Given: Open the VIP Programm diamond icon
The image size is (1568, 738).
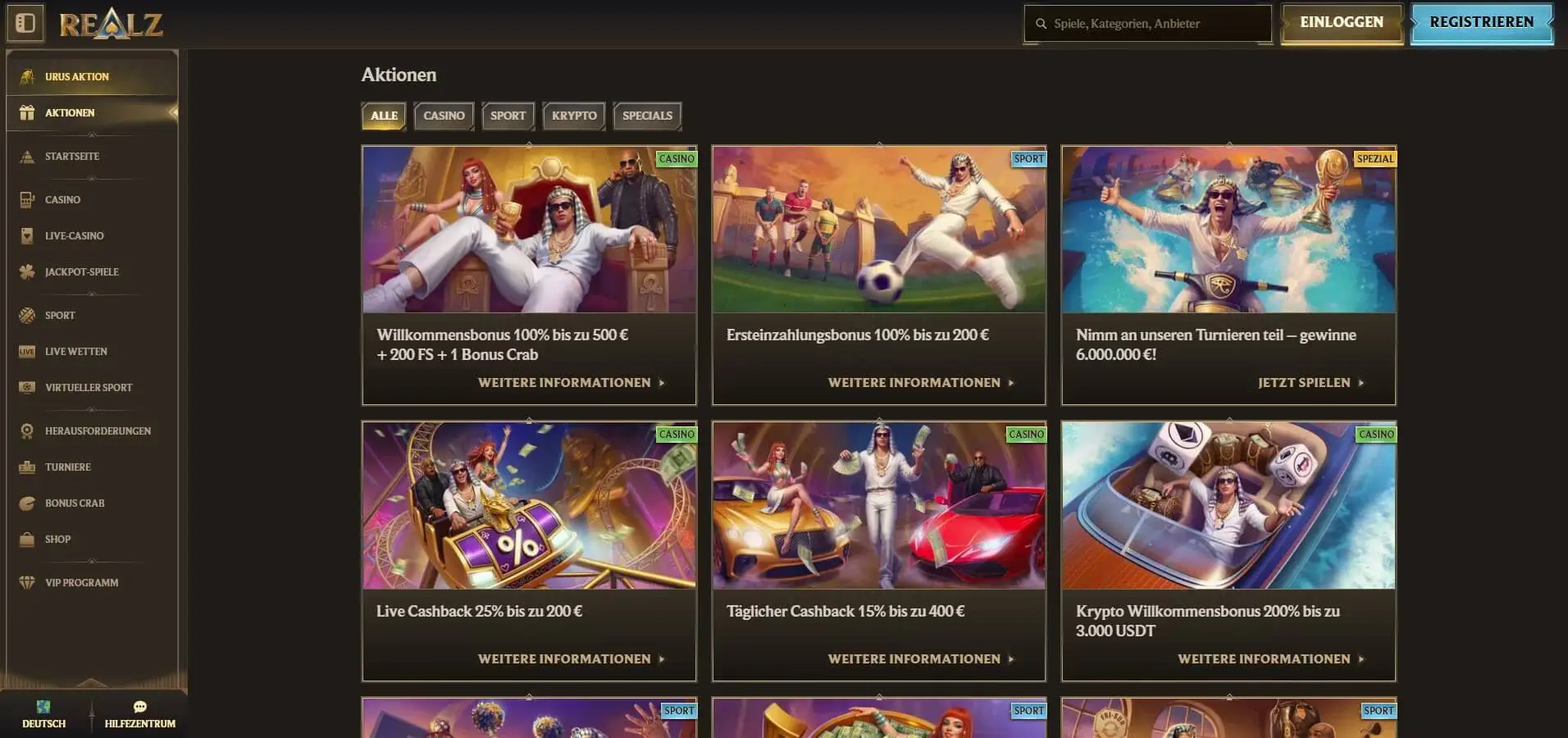Looking at the screenshot, I should click(27, 582).
